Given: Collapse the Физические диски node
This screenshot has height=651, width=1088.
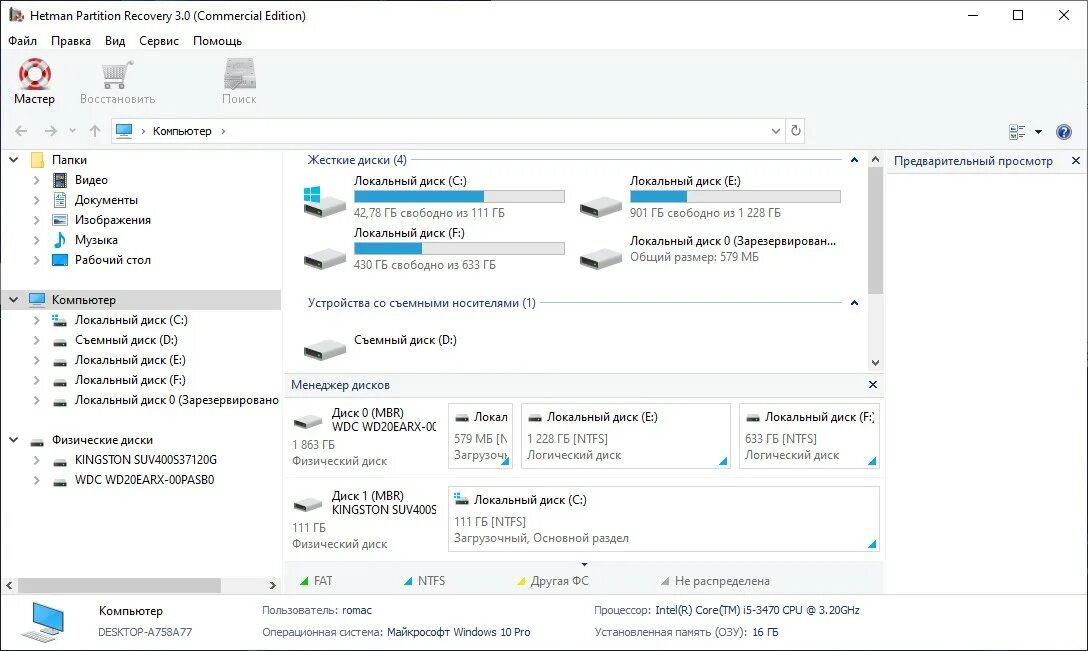Looking at the screenshot, I should pyautogui.click(x=13, y=440).
